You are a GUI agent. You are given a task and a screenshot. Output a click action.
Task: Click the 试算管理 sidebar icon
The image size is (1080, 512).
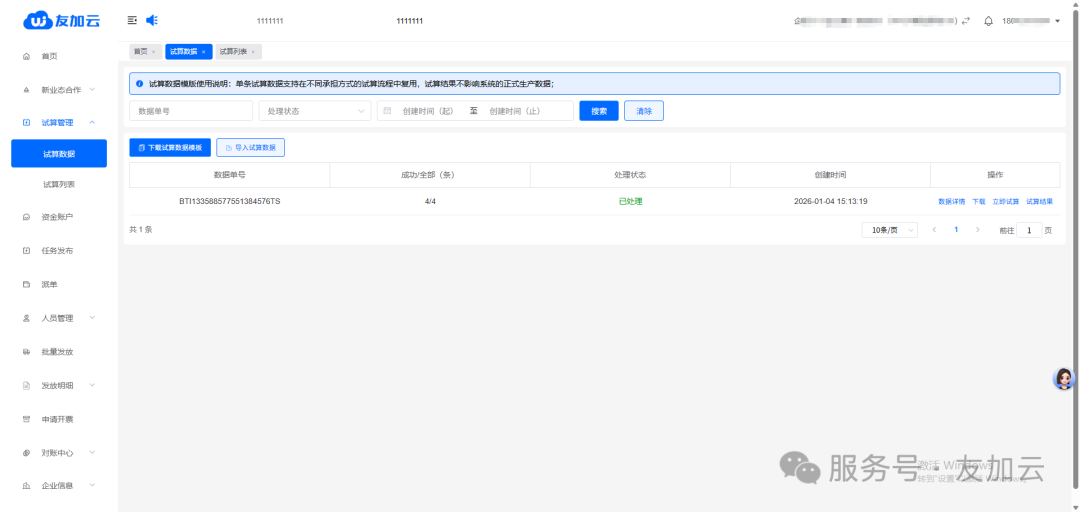coord(26,123)
